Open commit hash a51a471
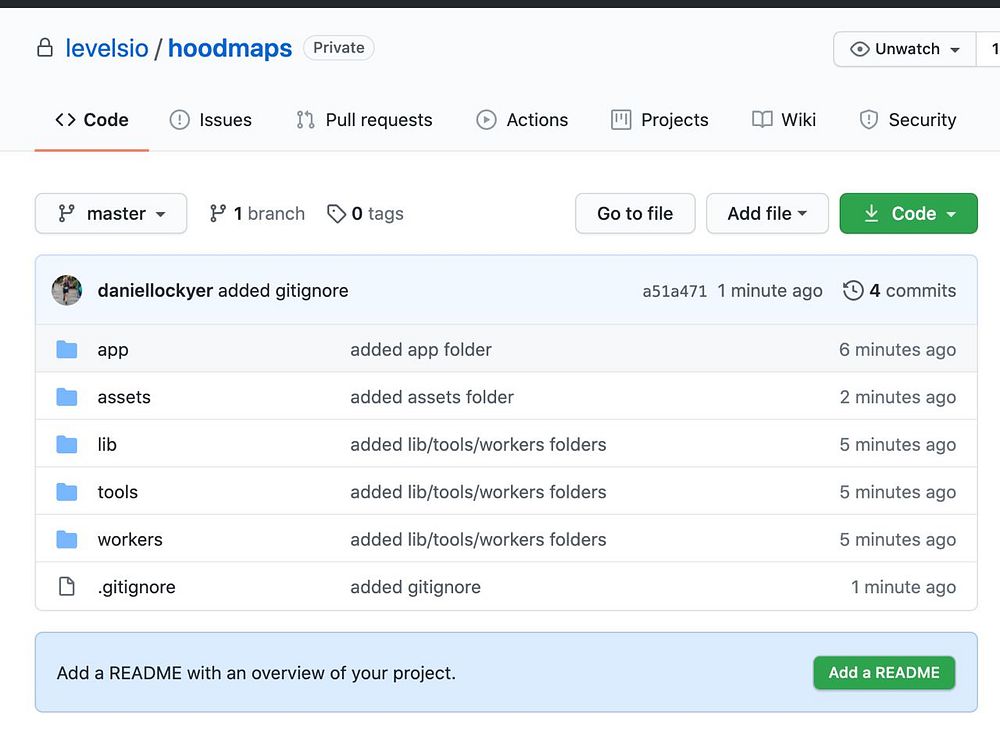 674,291
